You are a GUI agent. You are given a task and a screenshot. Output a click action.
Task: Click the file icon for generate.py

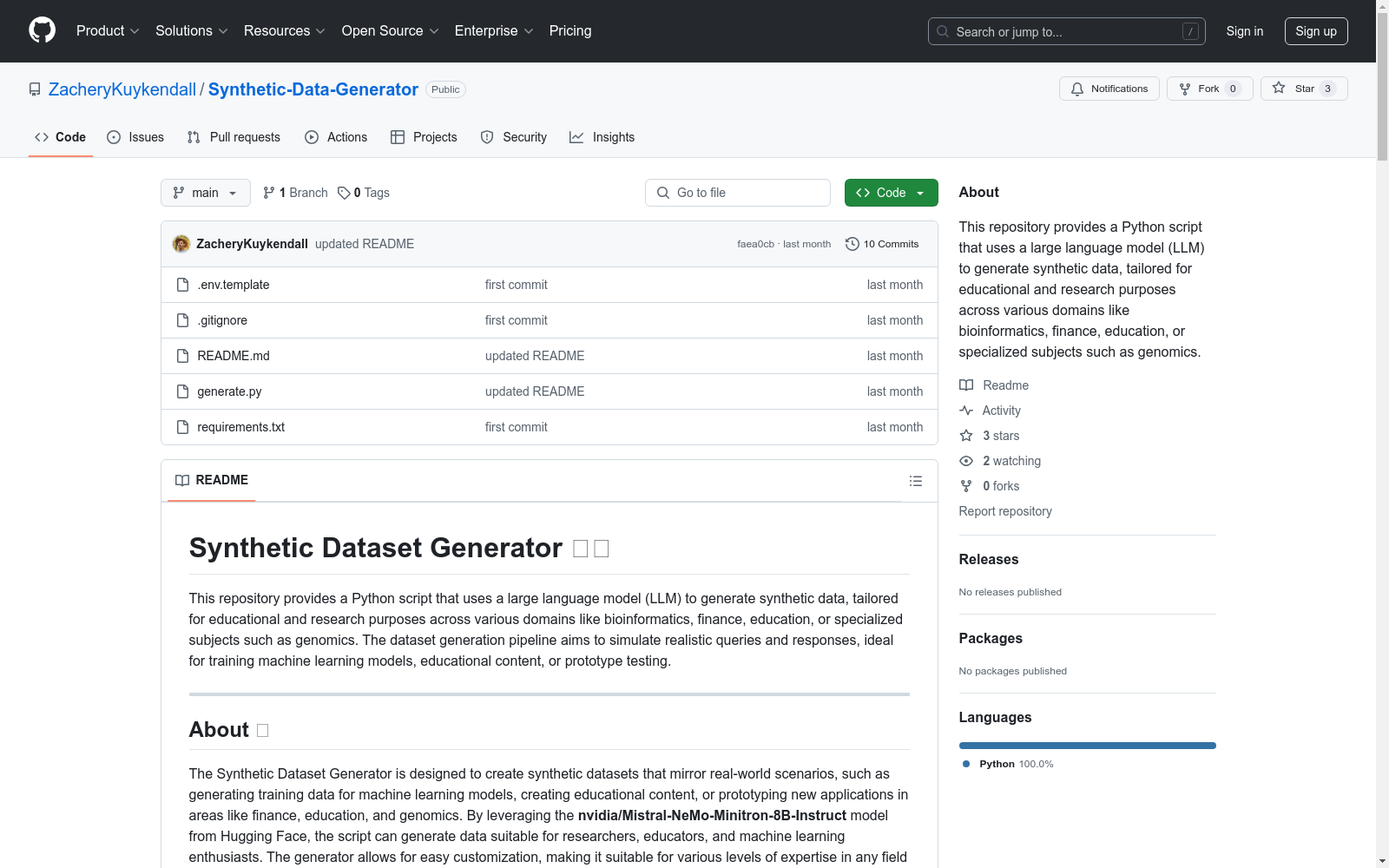(x=182, y=391)
